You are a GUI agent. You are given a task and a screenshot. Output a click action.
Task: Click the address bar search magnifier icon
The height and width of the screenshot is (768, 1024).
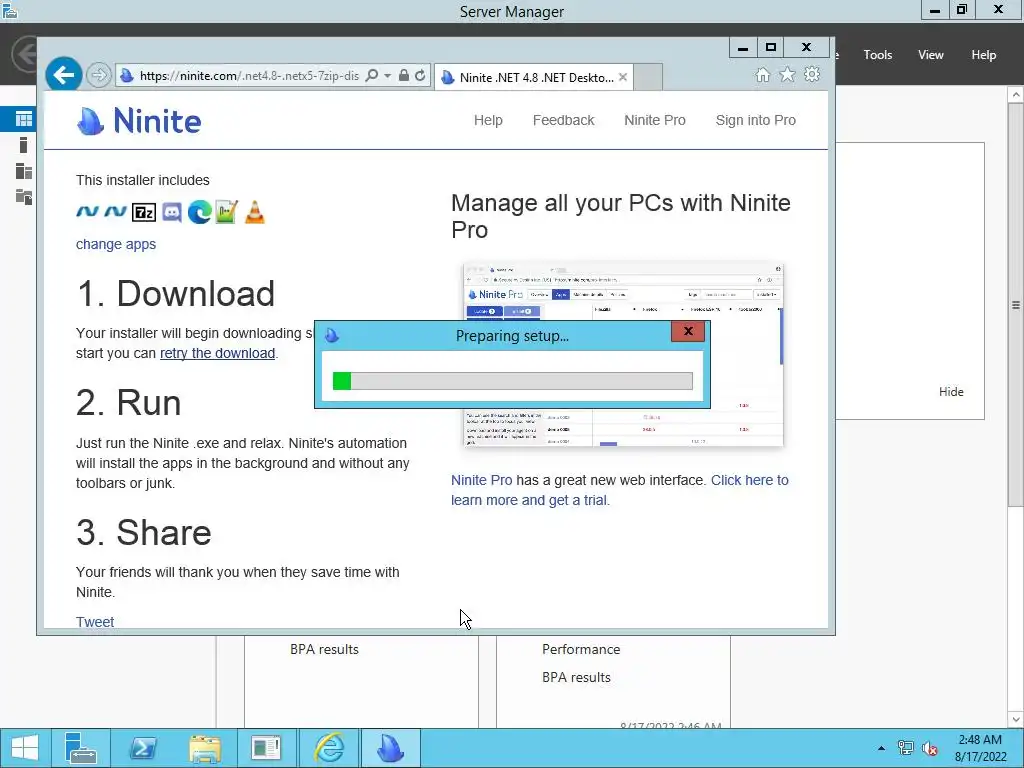coord(372,76)
